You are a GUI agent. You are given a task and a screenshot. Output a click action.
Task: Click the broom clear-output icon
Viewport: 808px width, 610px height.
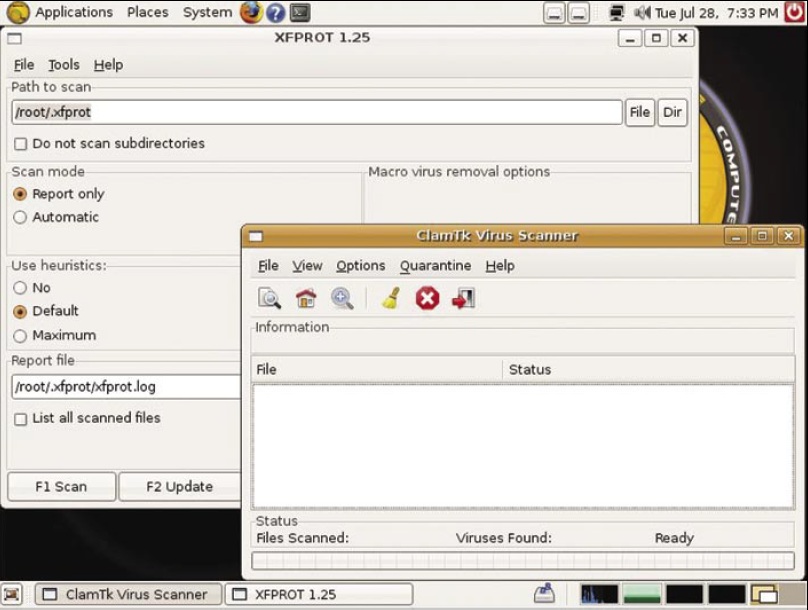pyautogui.click(x=391, y=298)
